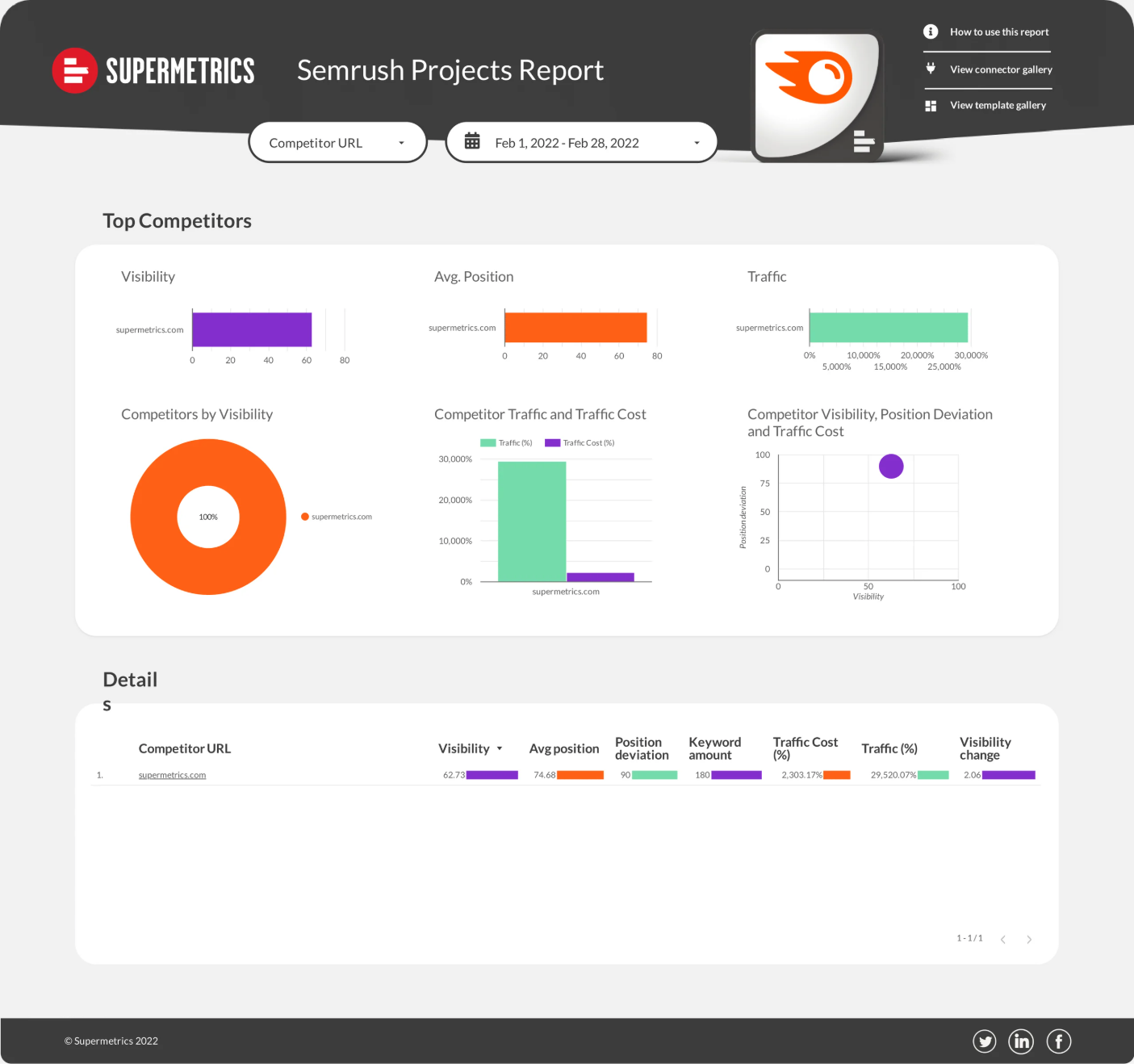Click the supermetrics.com link in table
This screenshot has height=1064, width=1134.
(172, 775)
